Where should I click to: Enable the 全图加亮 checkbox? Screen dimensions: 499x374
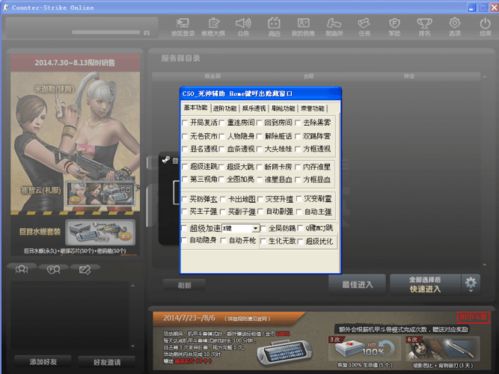pos(222,179)
